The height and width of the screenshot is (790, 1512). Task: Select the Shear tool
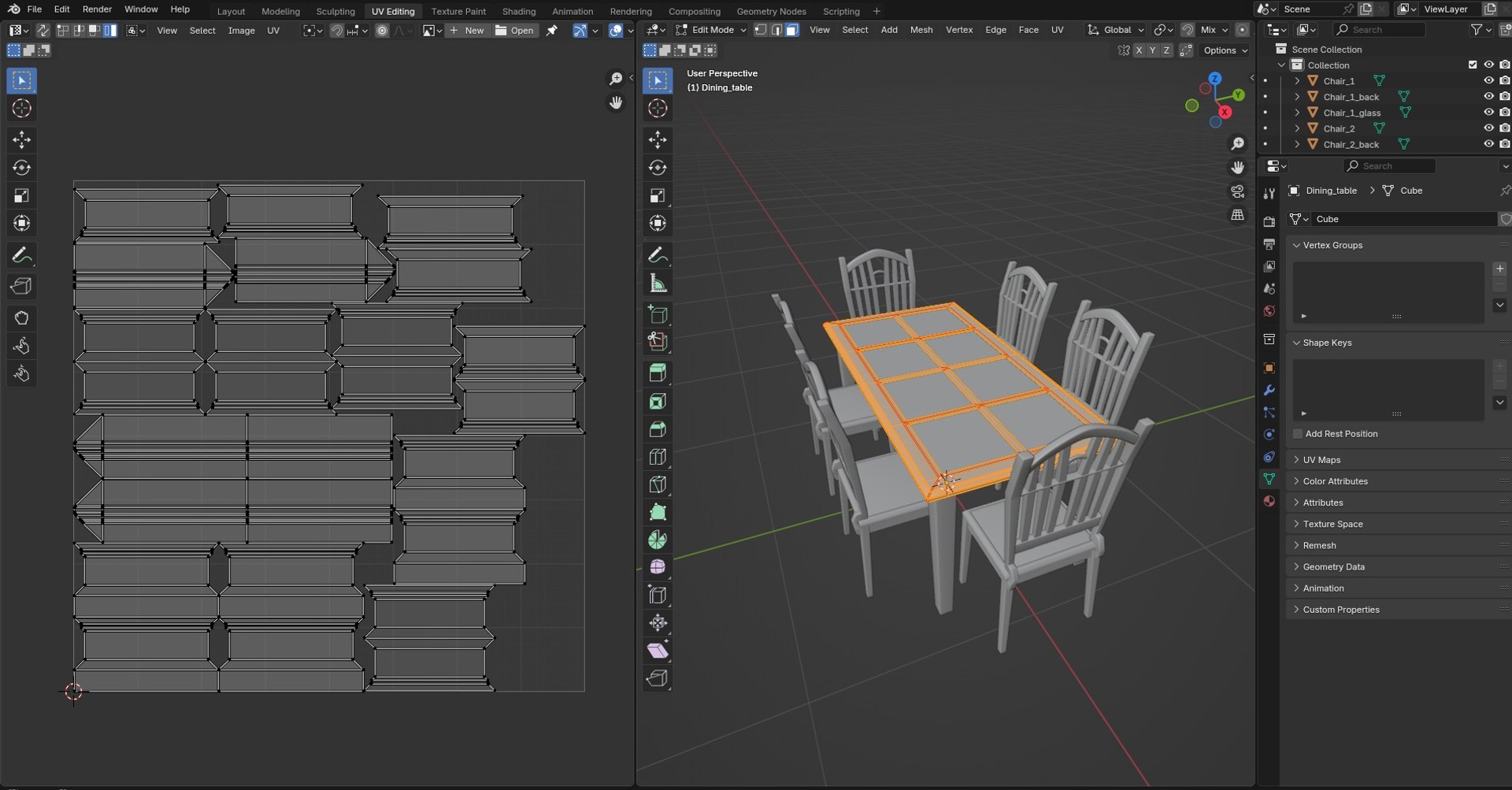(658, 651)
